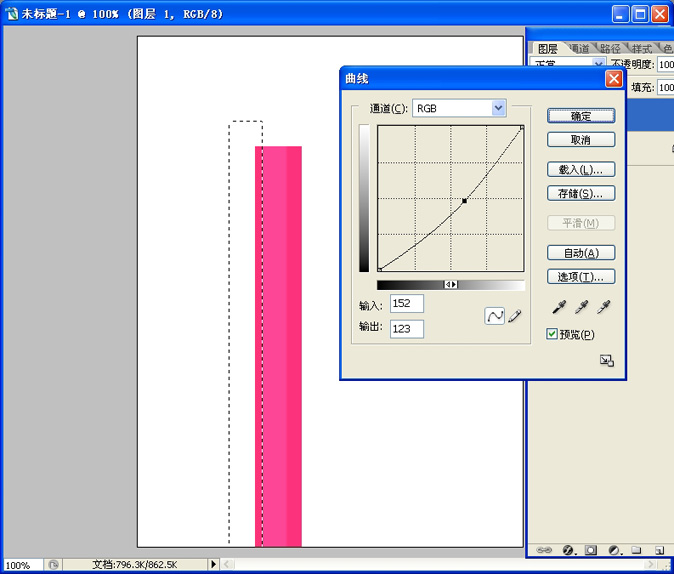The width and height of the screenshot is (674, 574).
Task: Click the link layers chain icon
Action: coord(544,550)
